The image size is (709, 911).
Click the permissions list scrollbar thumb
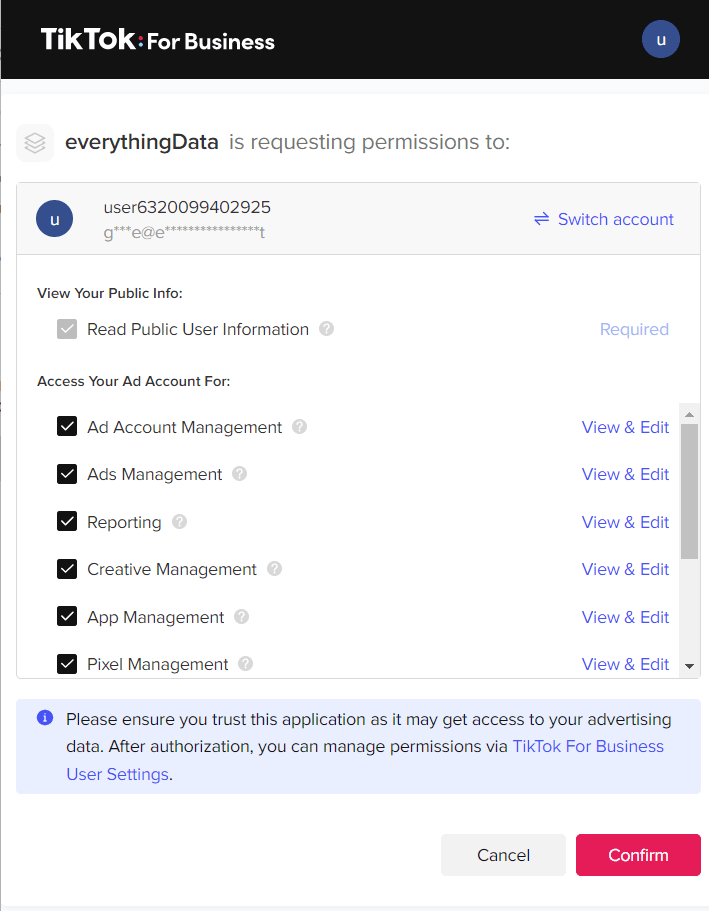pos(689,490)
